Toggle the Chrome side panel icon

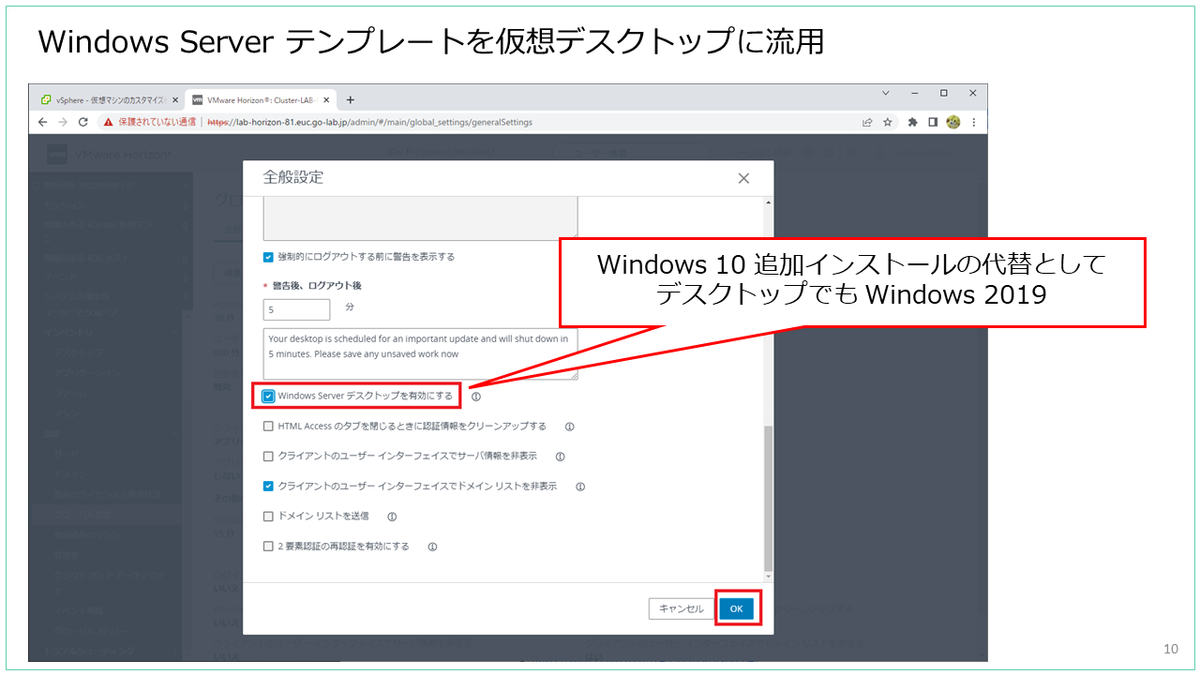(x=933, y=122)
